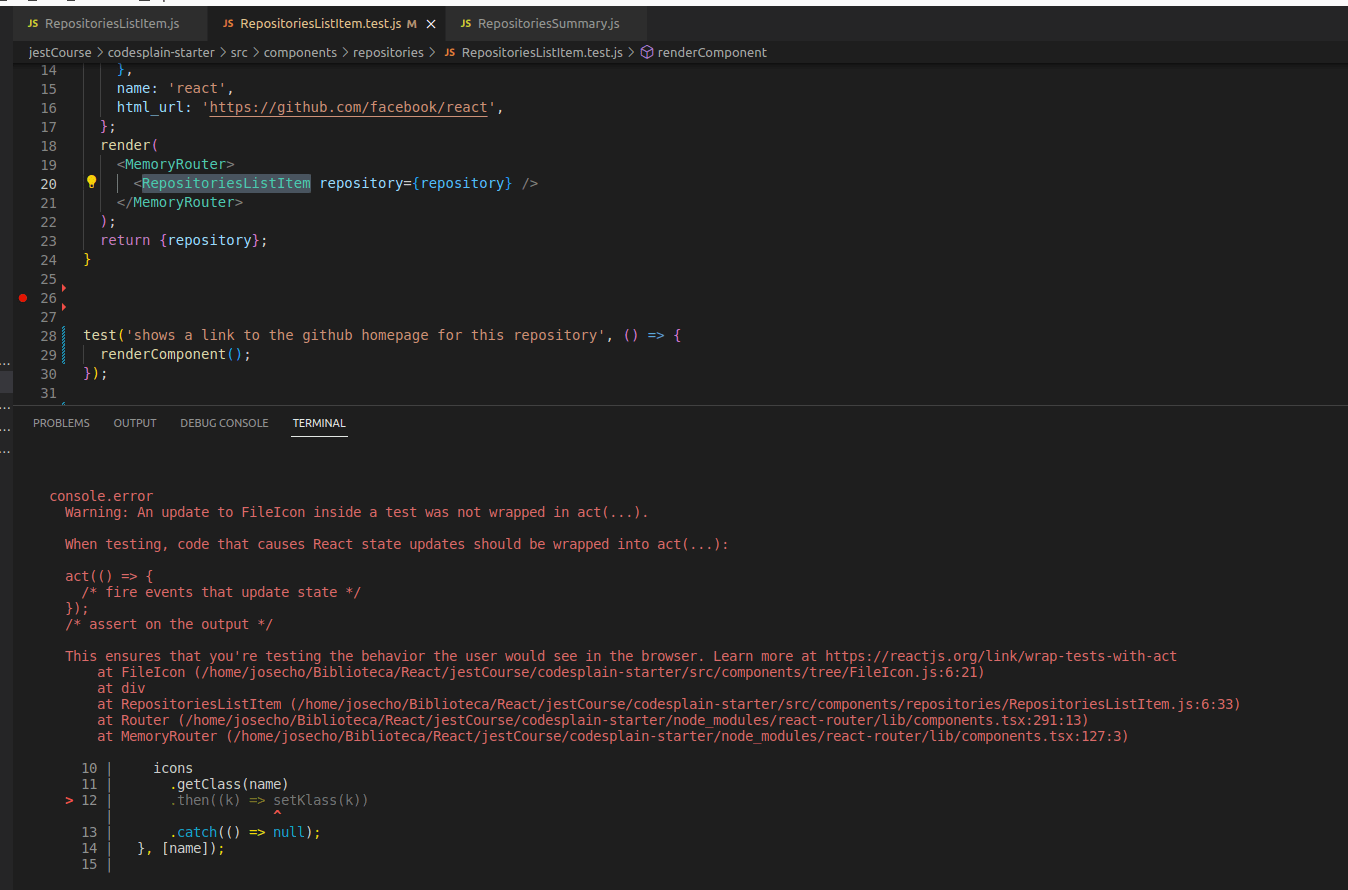Image resolution: width=1348 pixels, height=890 pixels.
Task: Click the 'at div' stack trace line
Action: coord(121,688)
